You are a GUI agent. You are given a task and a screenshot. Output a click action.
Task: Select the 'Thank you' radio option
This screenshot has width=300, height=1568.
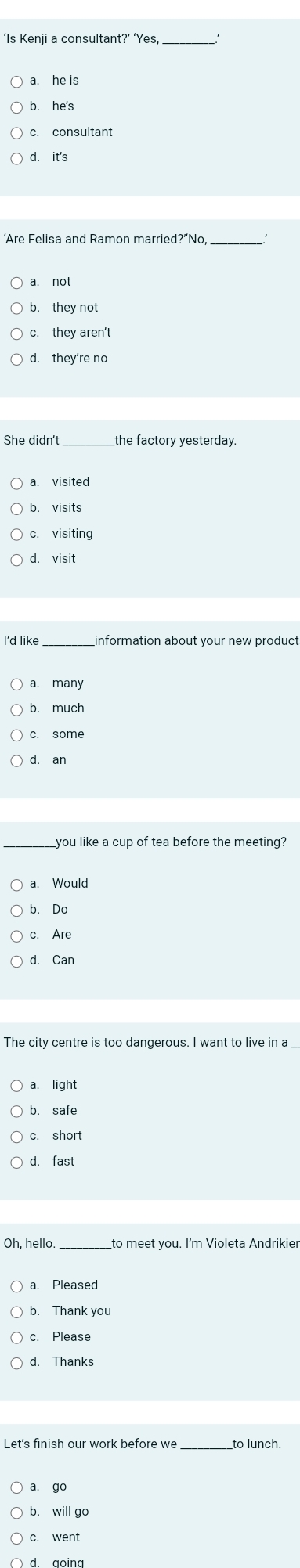point(16,1312)
